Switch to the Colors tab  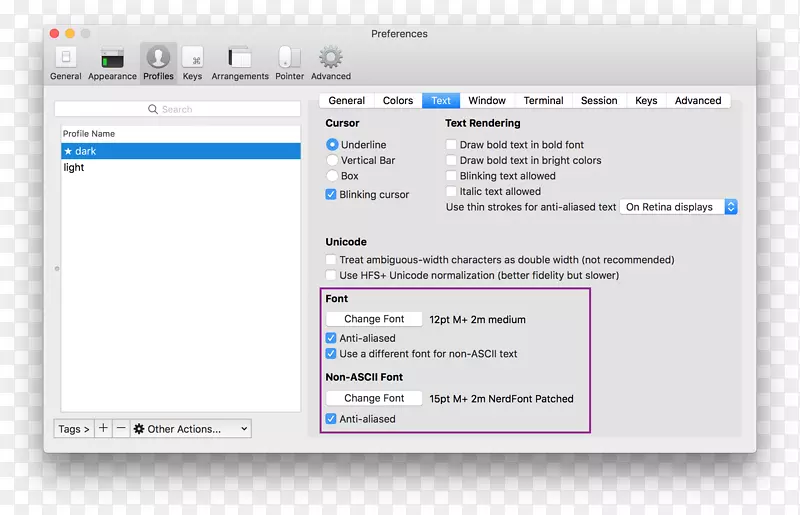pos(398,100)
